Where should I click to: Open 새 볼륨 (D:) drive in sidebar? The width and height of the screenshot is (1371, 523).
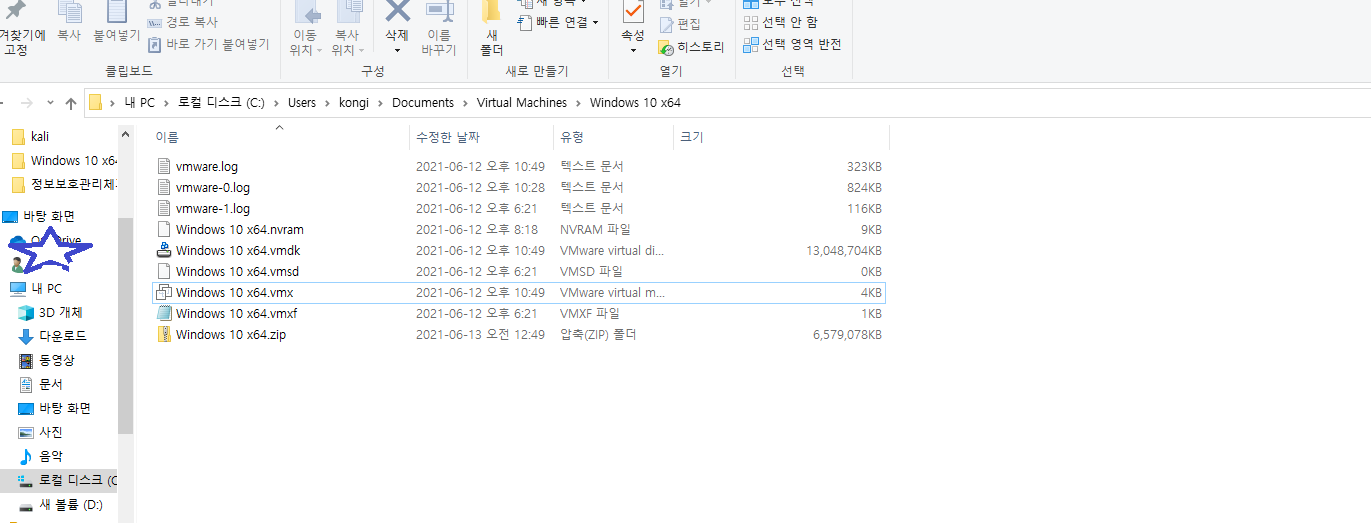pyautogui.click(x=70, y=505)
